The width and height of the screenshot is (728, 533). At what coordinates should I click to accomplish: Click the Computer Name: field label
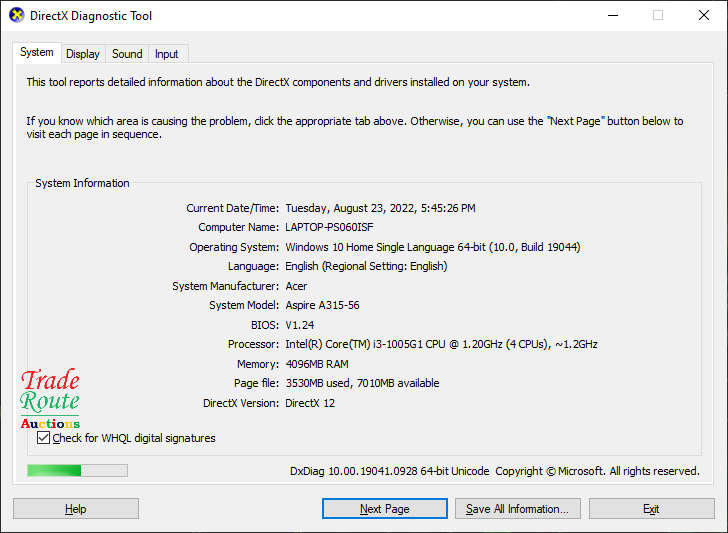[239, 227]
